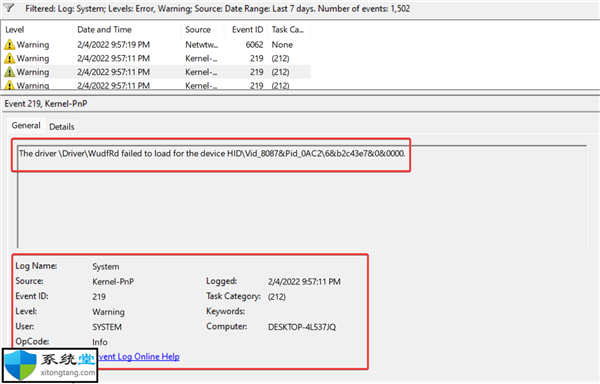Screen dimensions: 600x384
Task: Click the driver WudfRd failed to load message
Action: [x=212, y=153]
